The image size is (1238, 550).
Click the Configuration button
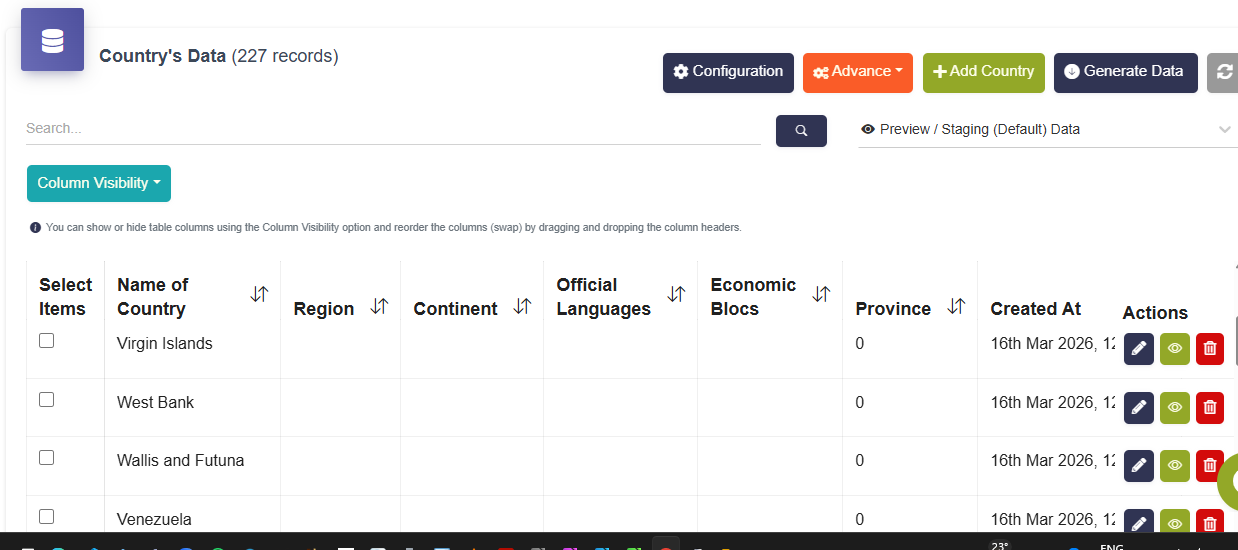(728, 72)
